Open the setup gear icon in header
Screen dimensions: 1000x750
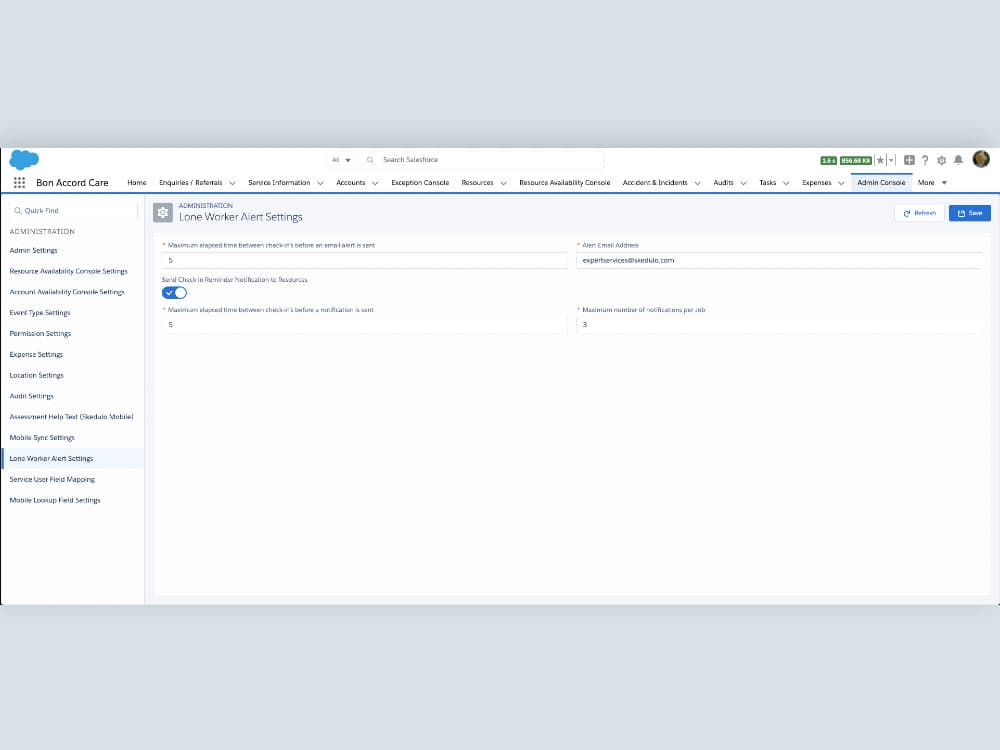[x=941, y=160]
